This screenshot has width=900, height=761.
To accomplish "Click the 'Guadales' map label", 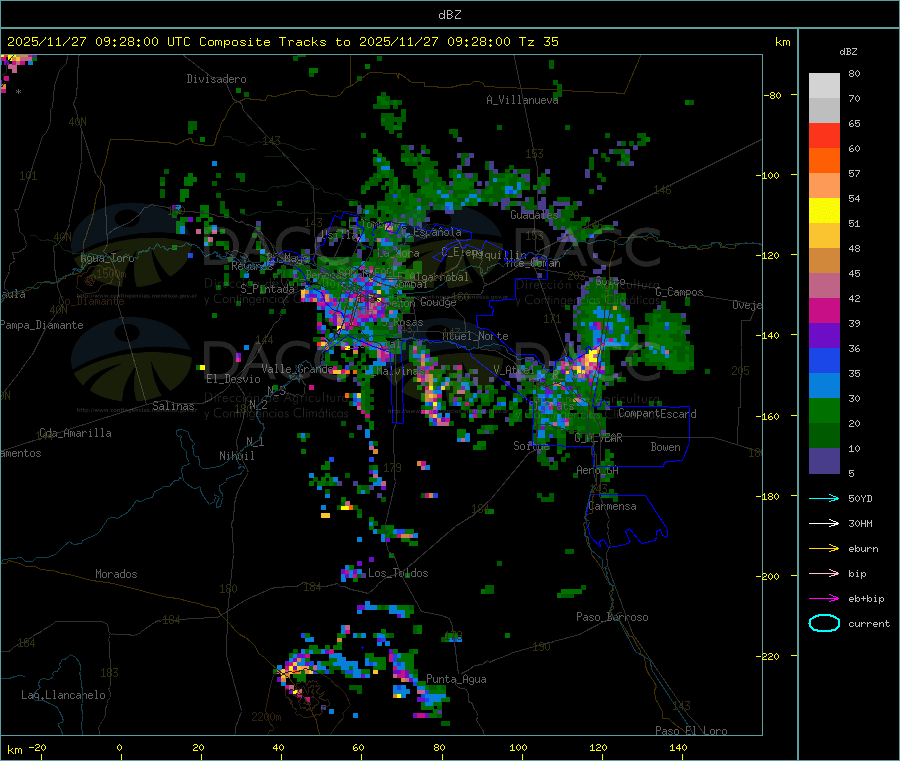I will 534,215.
